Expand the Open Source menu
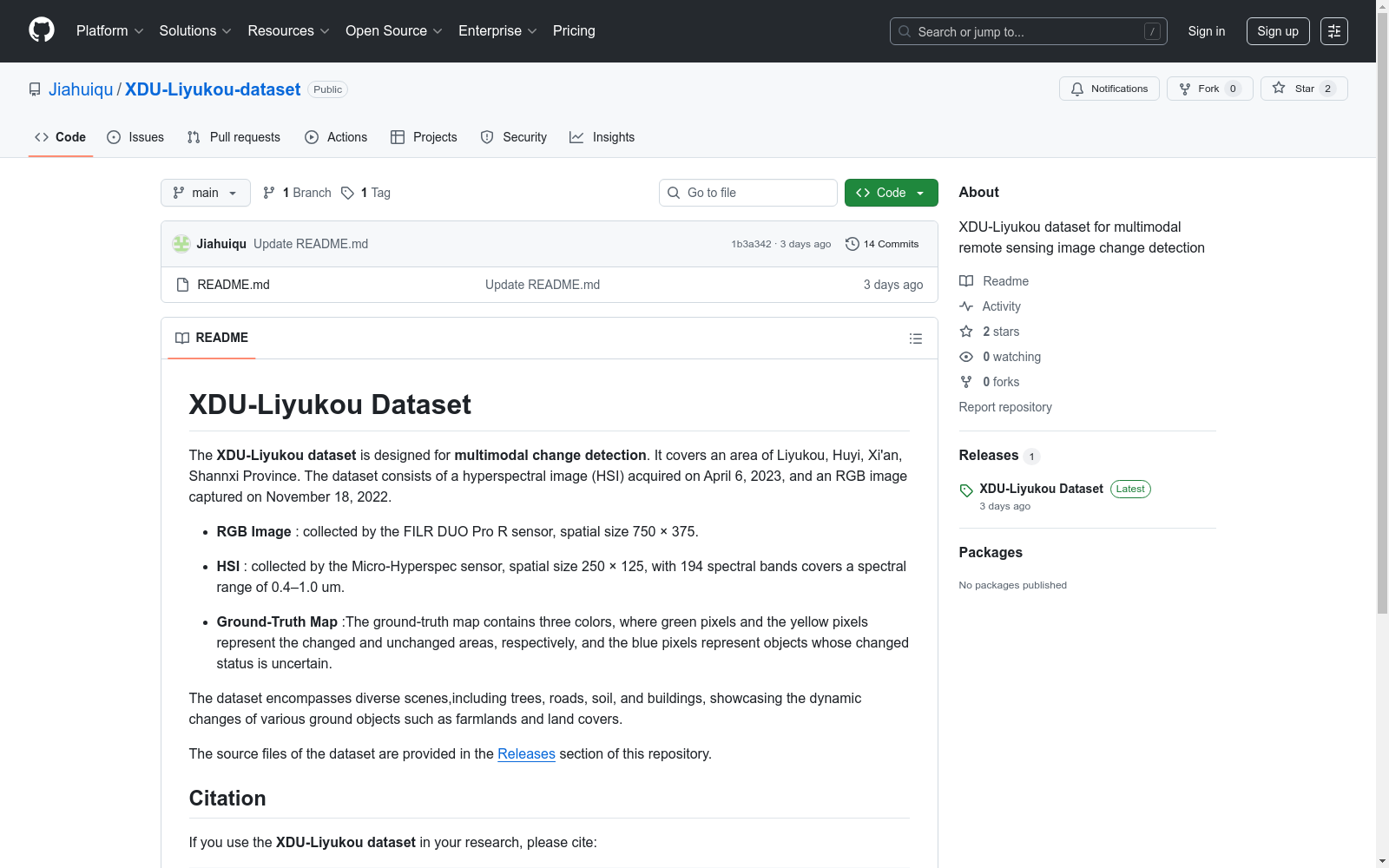Viewport: 1389px width, 868px height. point(394,31)
